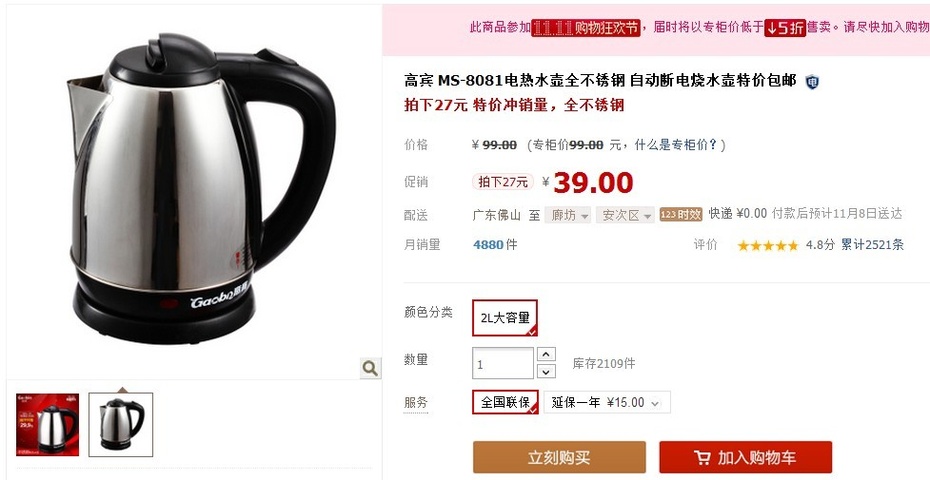Select the red promotional kettle thumbnail
Viewport: 930px width, 480px height.
(x=47, y=425)
